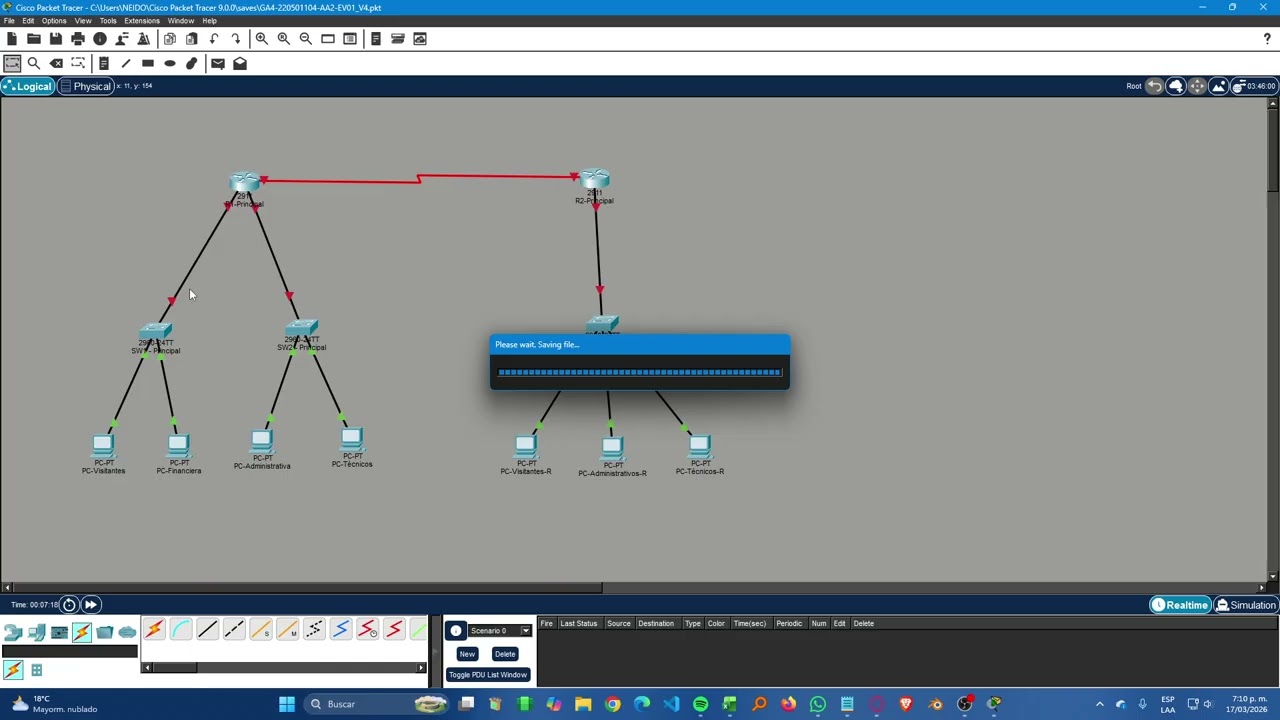Select the Draw Ellipse tool
This screenshot has width=1280, height=720.
pos(169,63)
